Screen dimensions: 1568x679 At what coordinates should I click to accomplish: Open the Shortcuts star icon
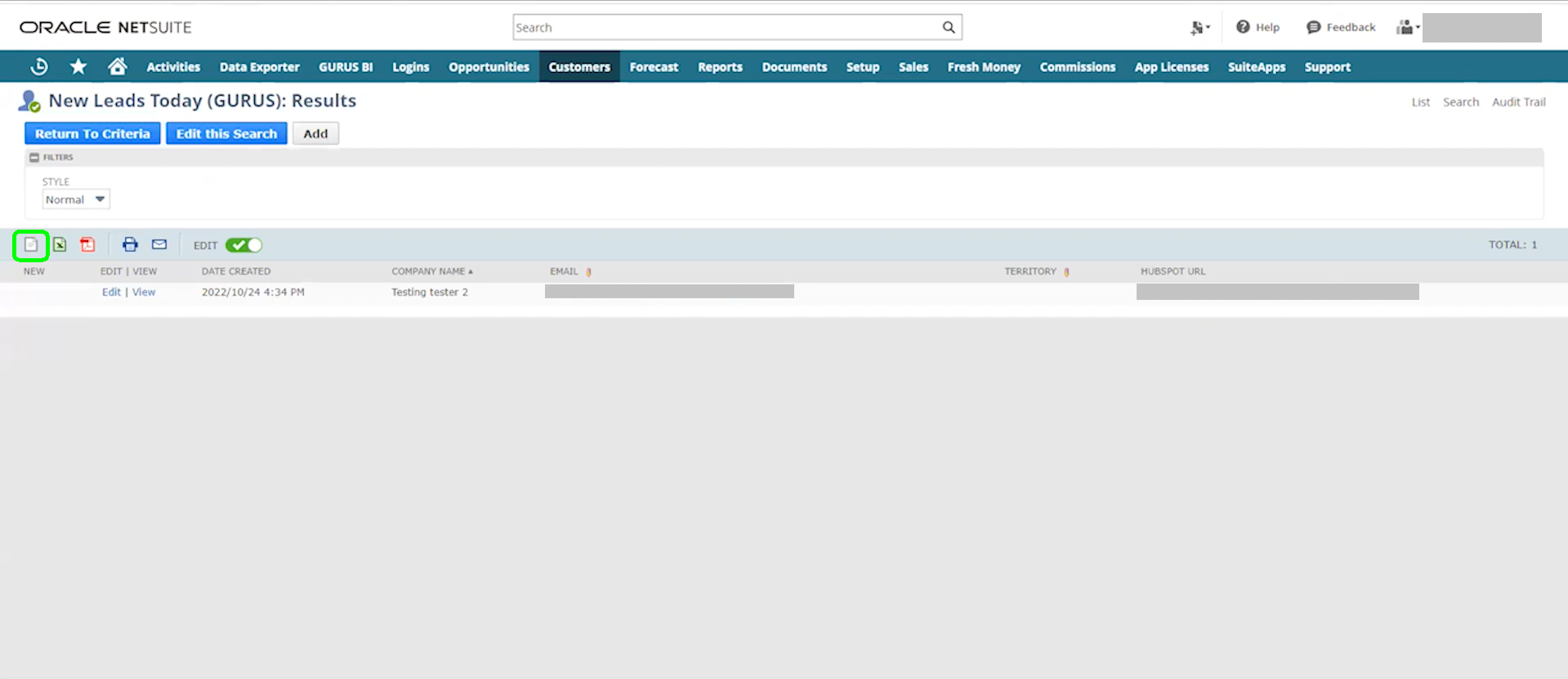point(78,67)
